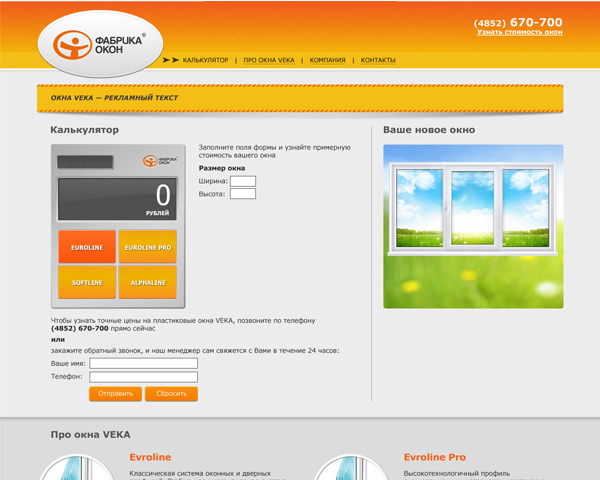Click the Про окна VEKA section heading
Viewport: 600px width, 480px height.
(90, 435)
